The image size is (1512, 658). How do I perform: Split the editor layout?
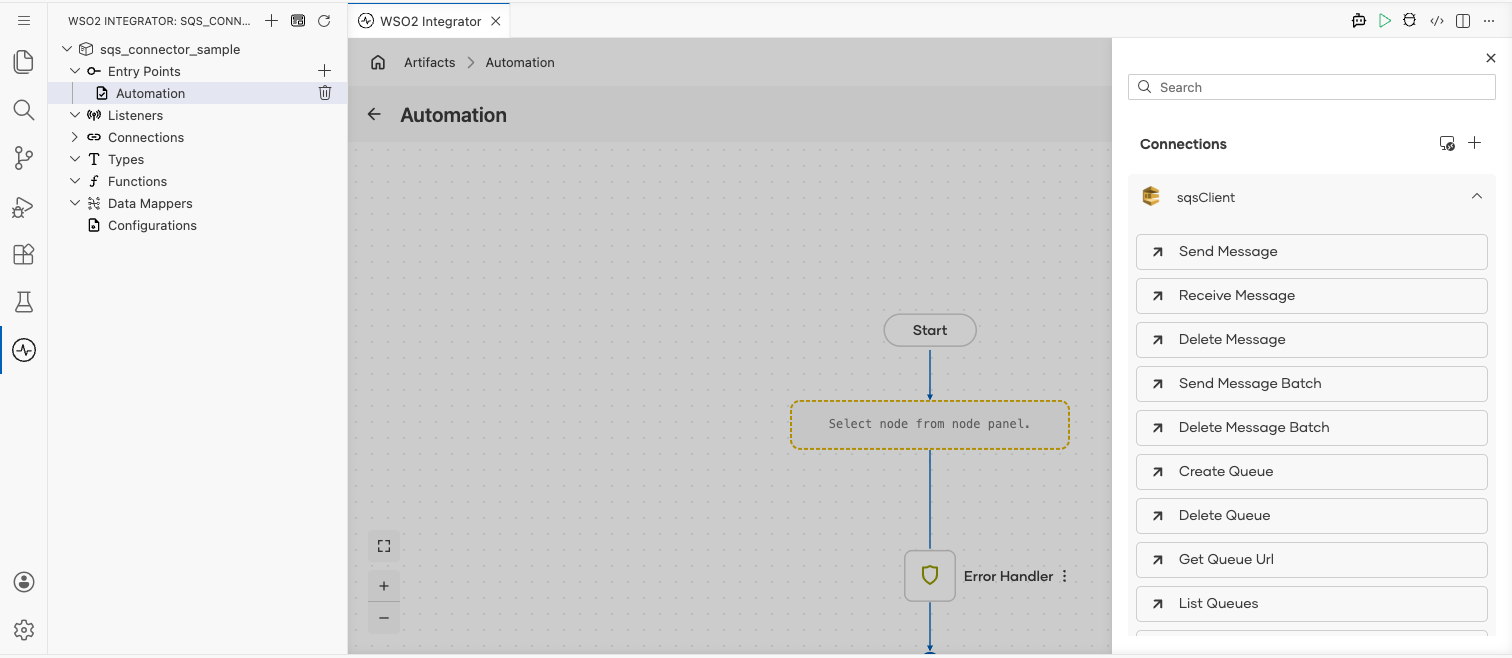pos(1463,21)
